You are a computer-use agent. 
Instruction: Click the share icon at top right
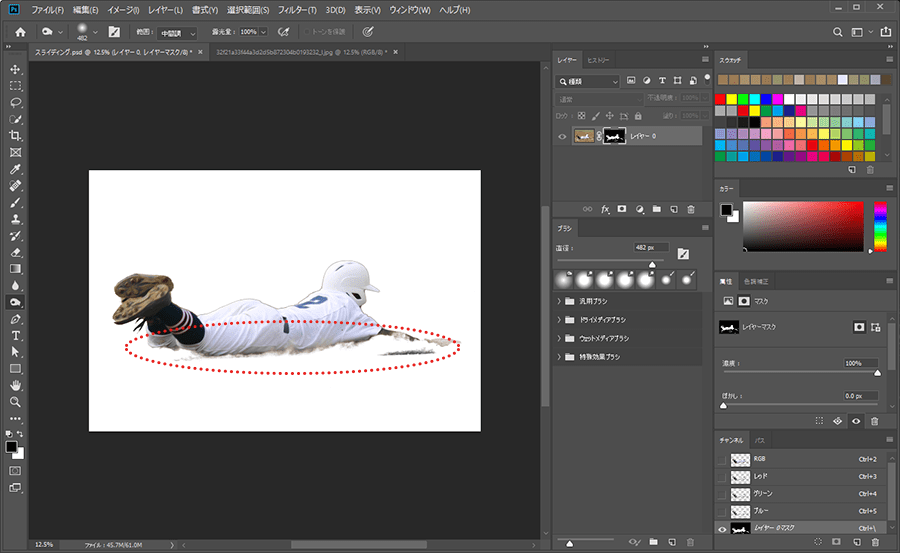pyautogui.click(x=886, y=32)
